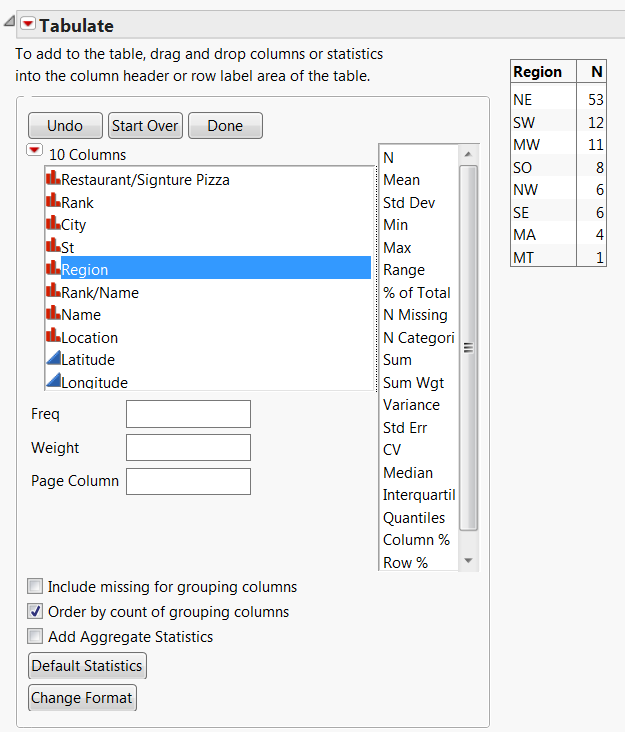Click the nominal icon next to Rank/Name
The image size is (625, 732).
point(53,292)
